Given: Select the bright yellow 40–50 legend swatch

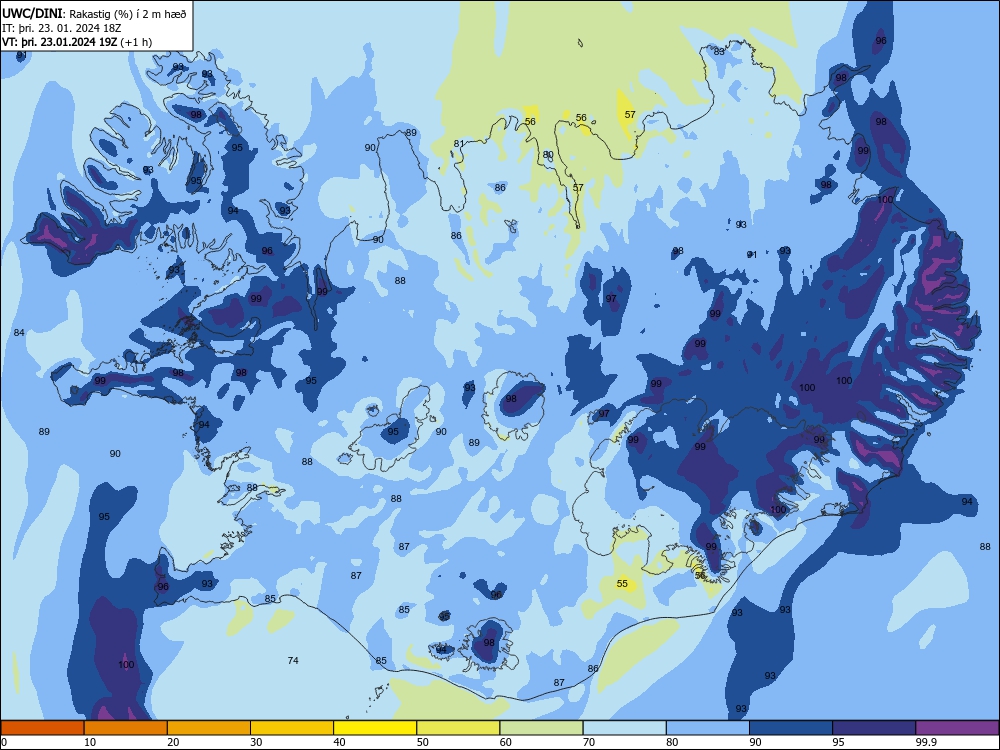Looking at the screenshot, I should pos(375,728).
